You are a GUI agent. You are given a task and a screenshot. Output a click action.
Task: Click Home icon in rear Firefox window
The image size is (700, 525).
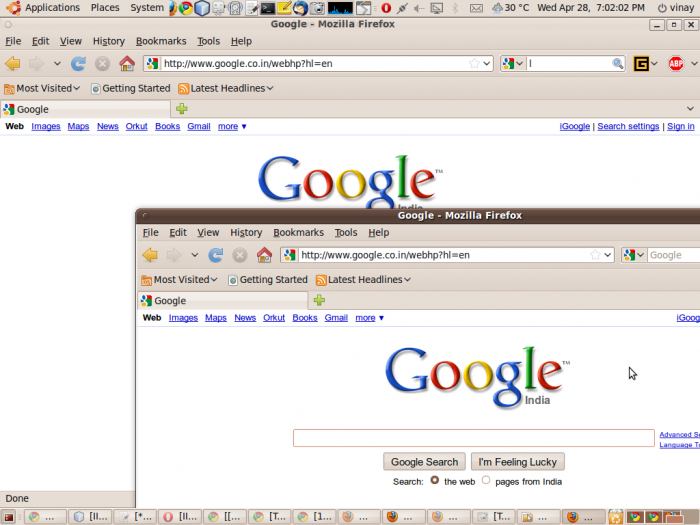[127, 64]
